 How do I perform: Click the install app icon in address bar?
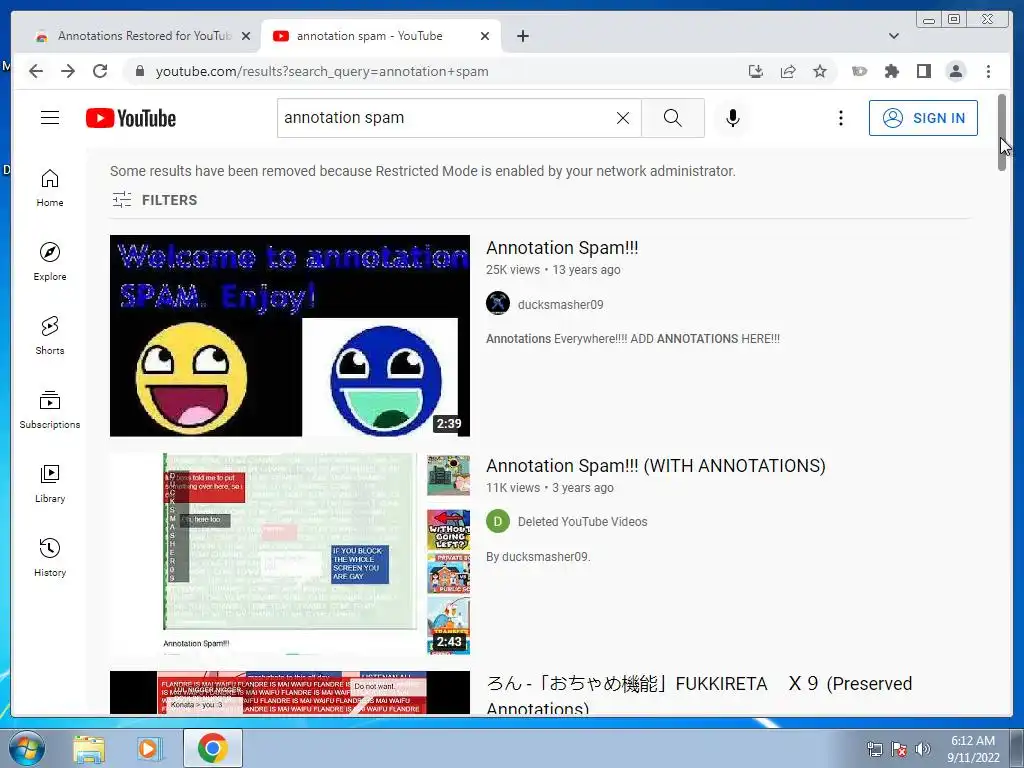tap(756, 71)
